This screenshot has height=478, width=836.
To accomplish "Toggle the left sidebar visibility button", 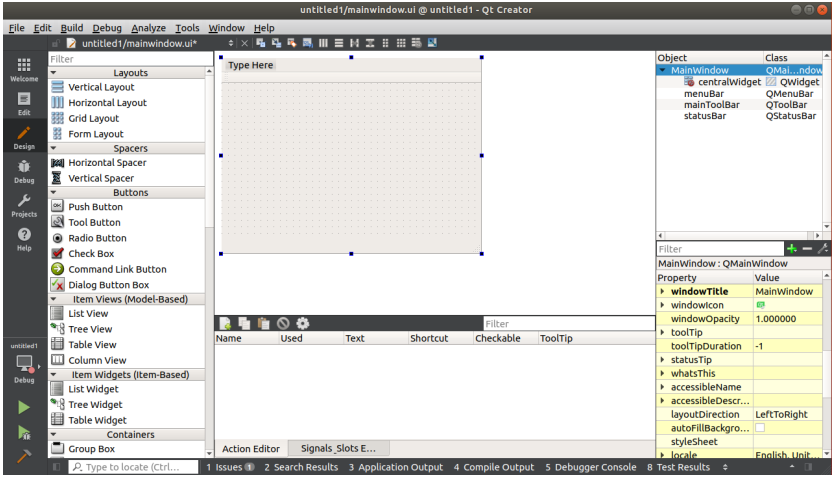I will [x=57, y=467].
